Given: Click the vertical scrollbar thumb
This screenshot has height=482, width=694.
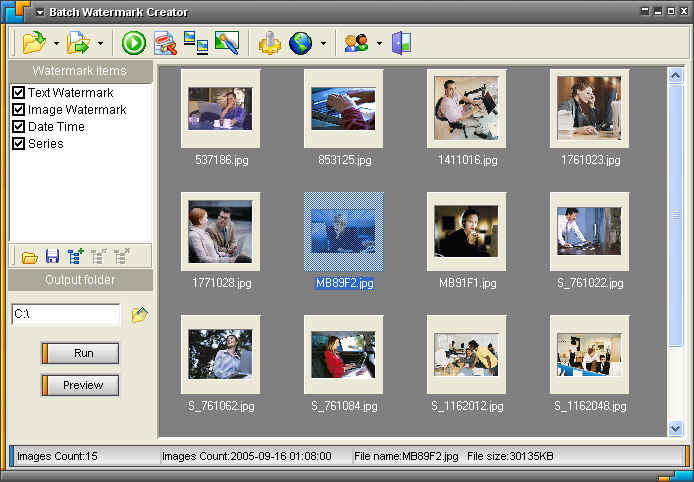Looking at the screenshot, I should click(675, 215).
